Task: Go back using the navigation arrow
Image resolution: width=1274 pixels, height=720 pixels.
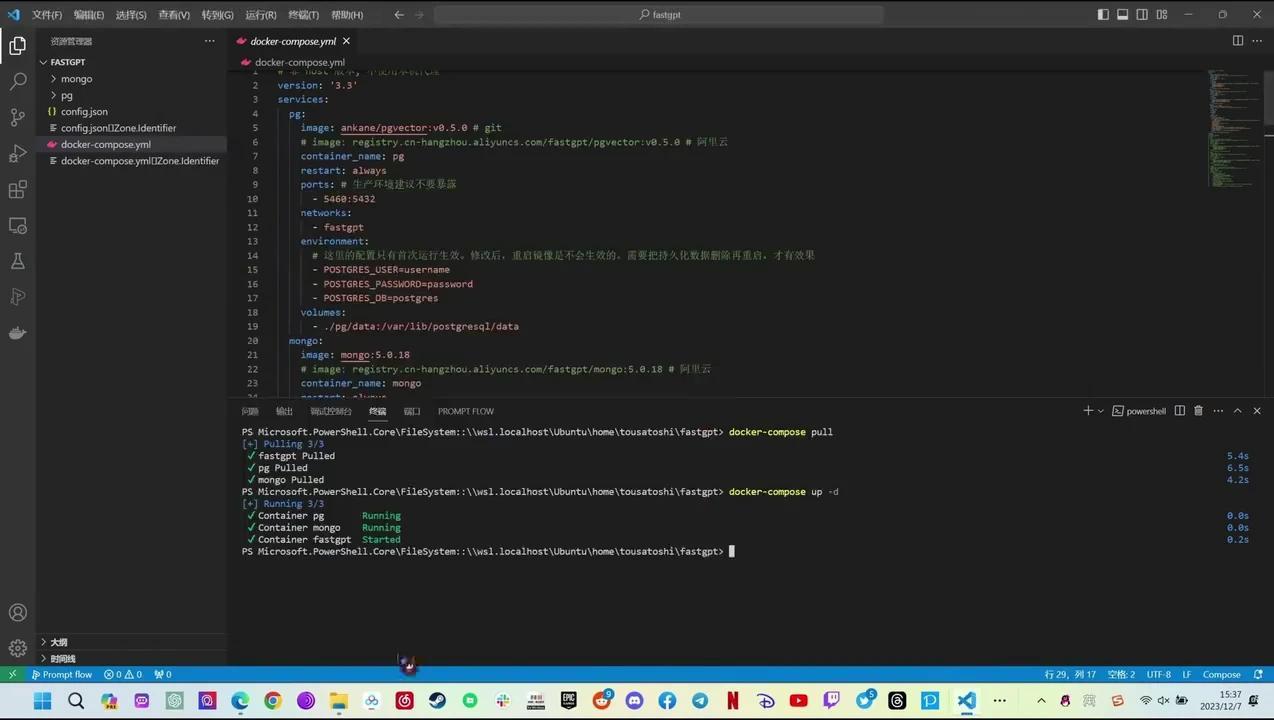Action: point(399,15)
